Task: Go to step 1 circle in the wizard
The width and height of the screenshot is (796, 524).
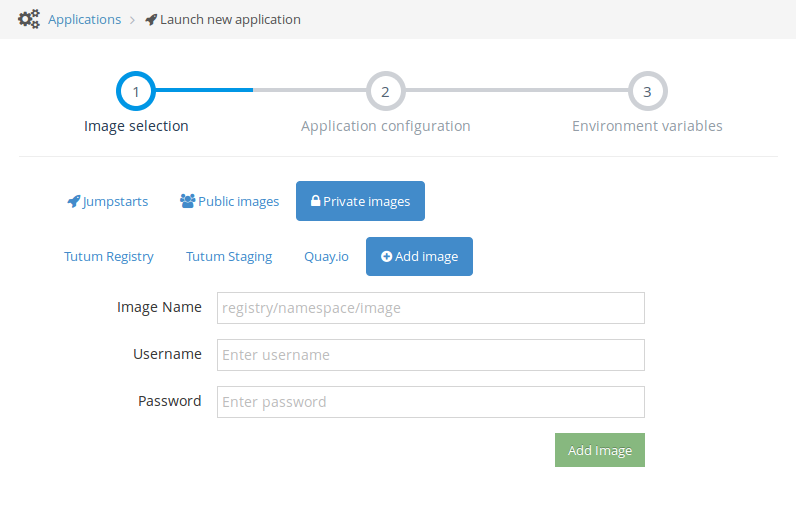Action: pos(136,91)
